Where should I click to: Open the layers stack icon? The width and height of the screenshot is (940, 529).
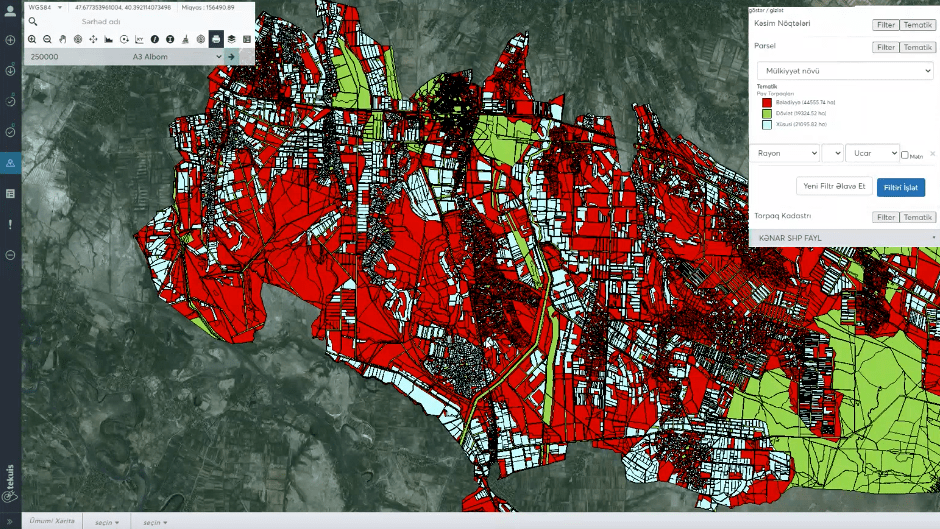(231, 39)
